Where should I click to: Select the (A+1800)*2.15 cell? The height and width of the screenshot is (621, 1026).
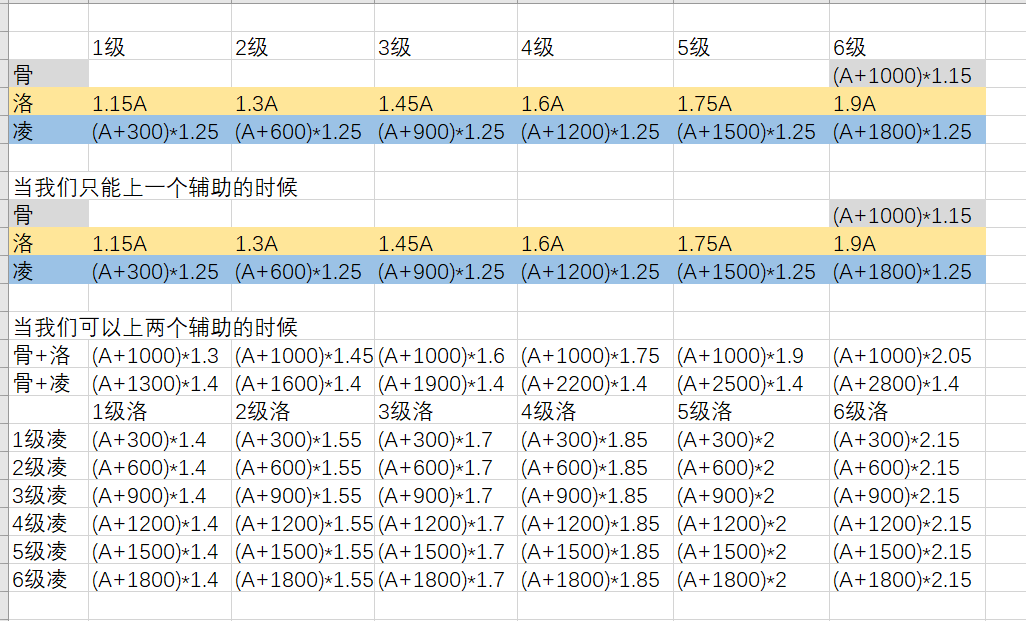point(907,579)
